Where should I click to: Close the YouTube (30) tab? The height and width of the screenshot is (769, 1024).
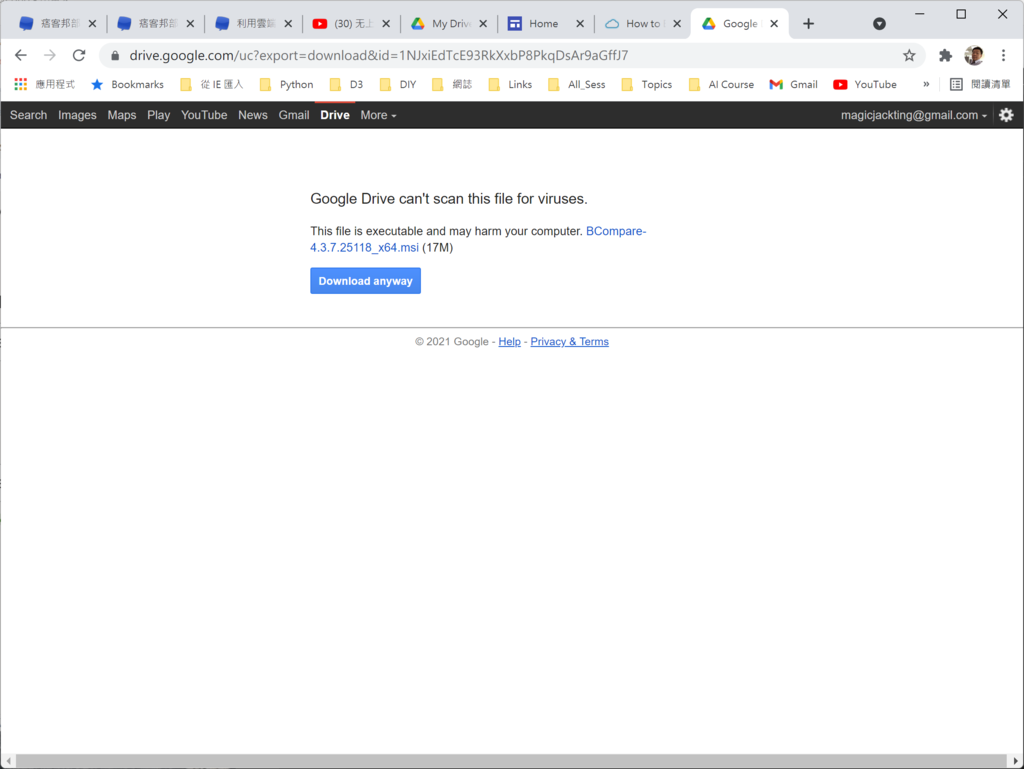pos(386,24)
